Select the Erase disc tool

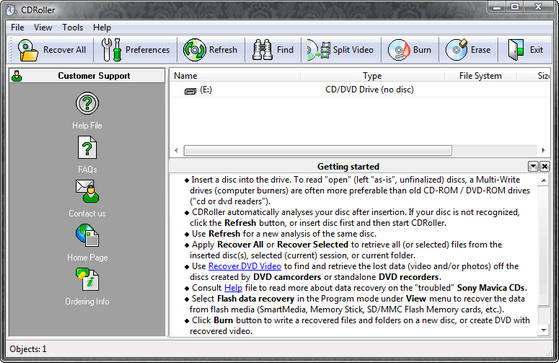456,50
